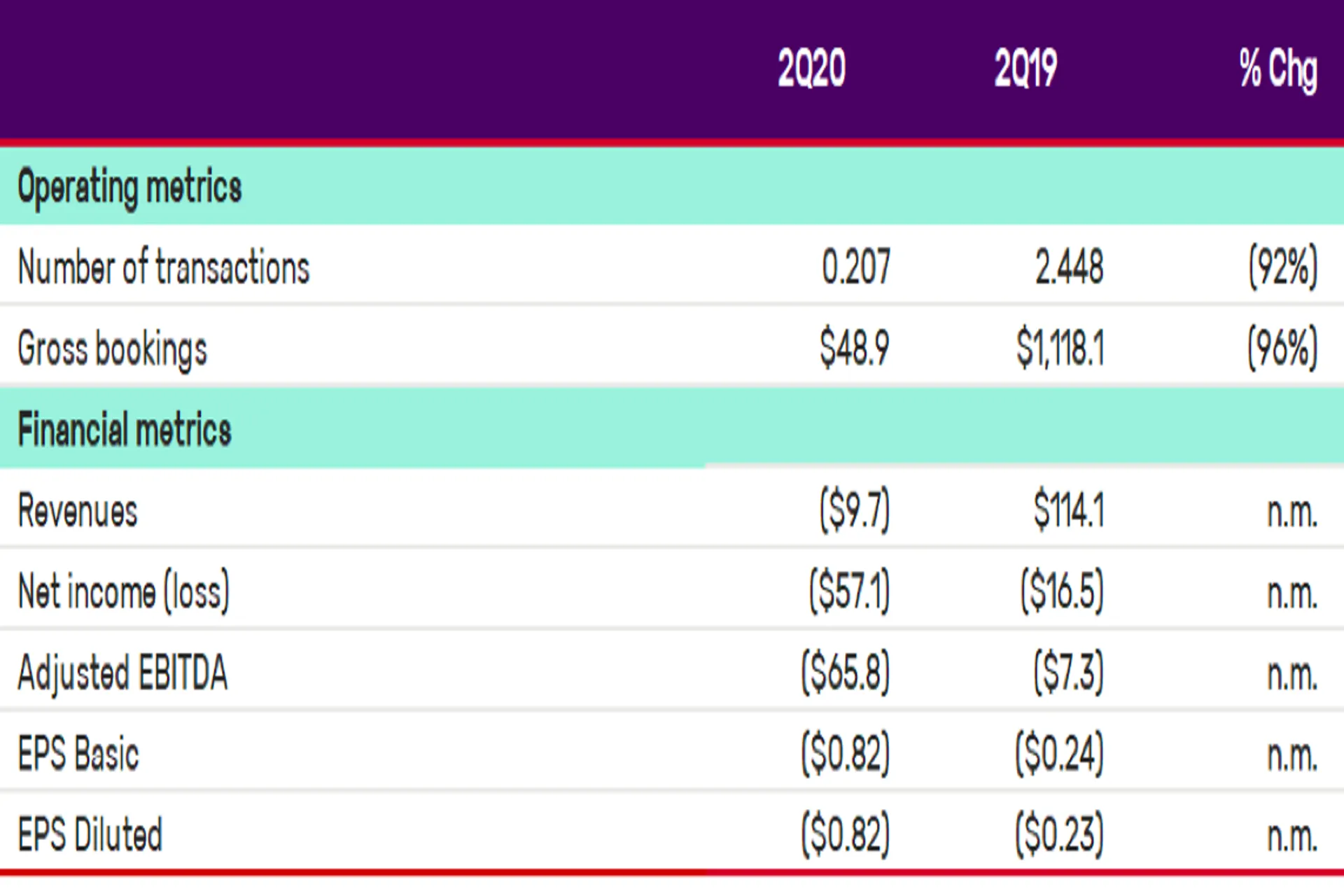Select the ($65.8) Adjusted EBITDA value

point(846,673)
